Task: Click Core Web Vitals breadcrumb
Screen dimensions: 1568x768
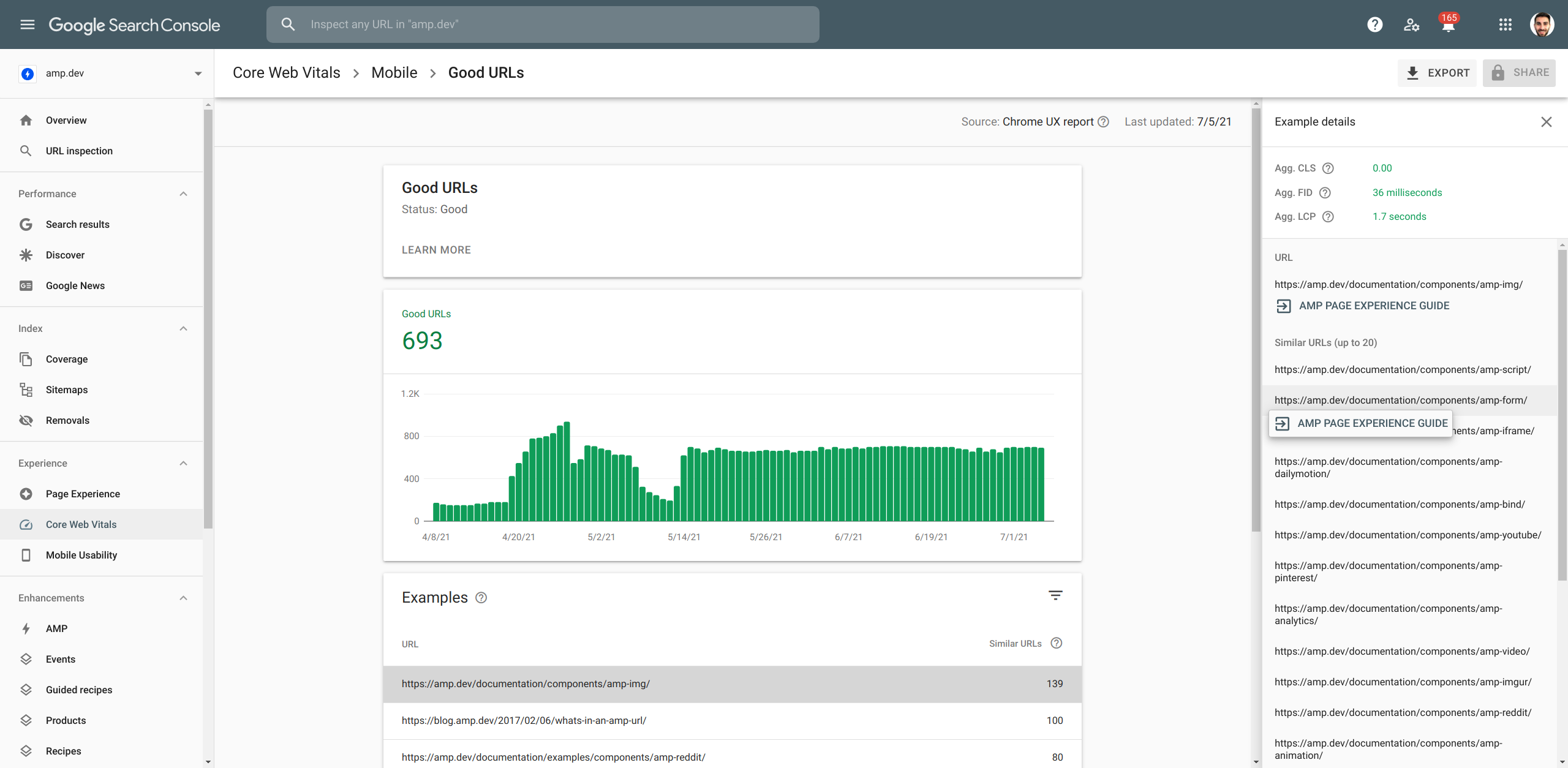Action: pos(286,73)
